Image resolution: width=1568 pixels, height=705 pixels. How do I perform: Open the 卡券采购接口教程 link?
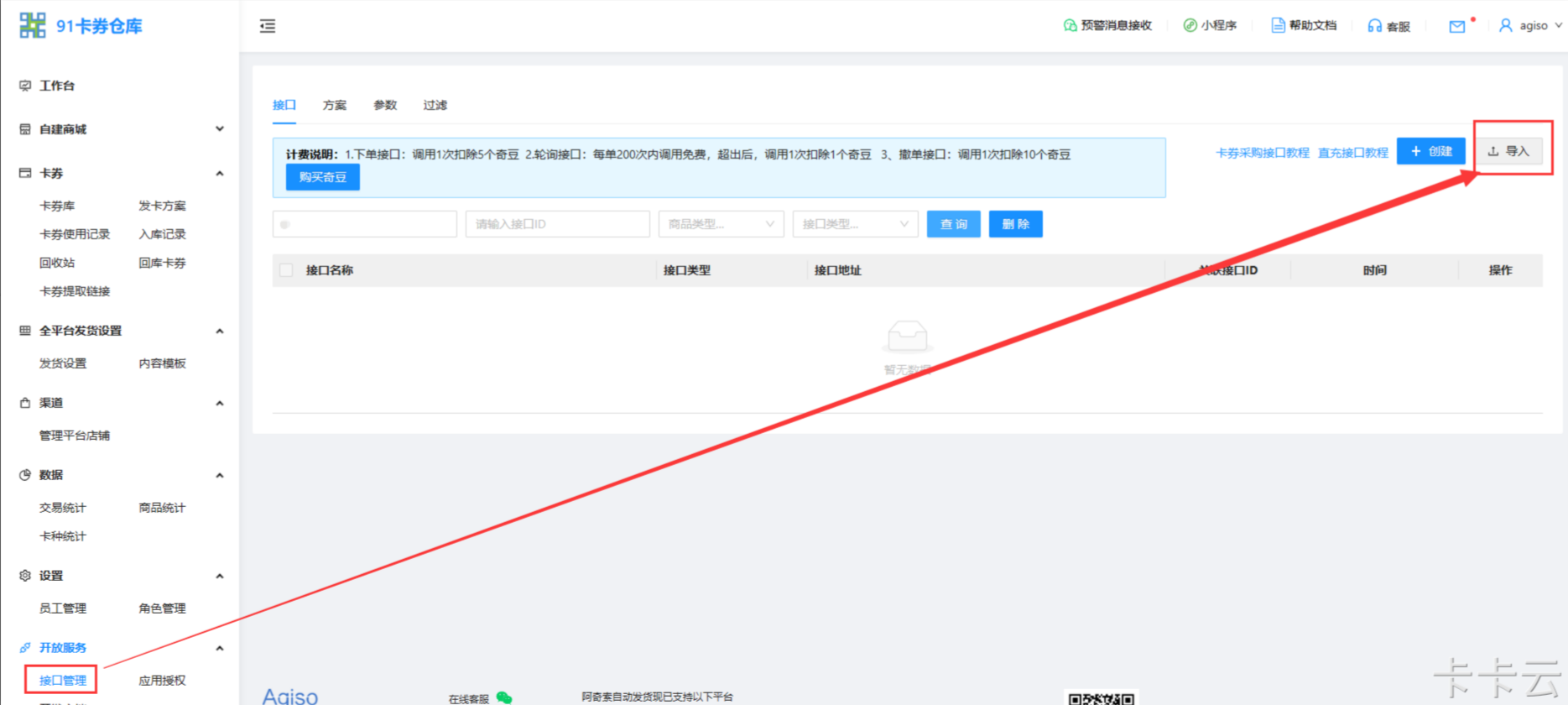click(x=1263, y=153)
